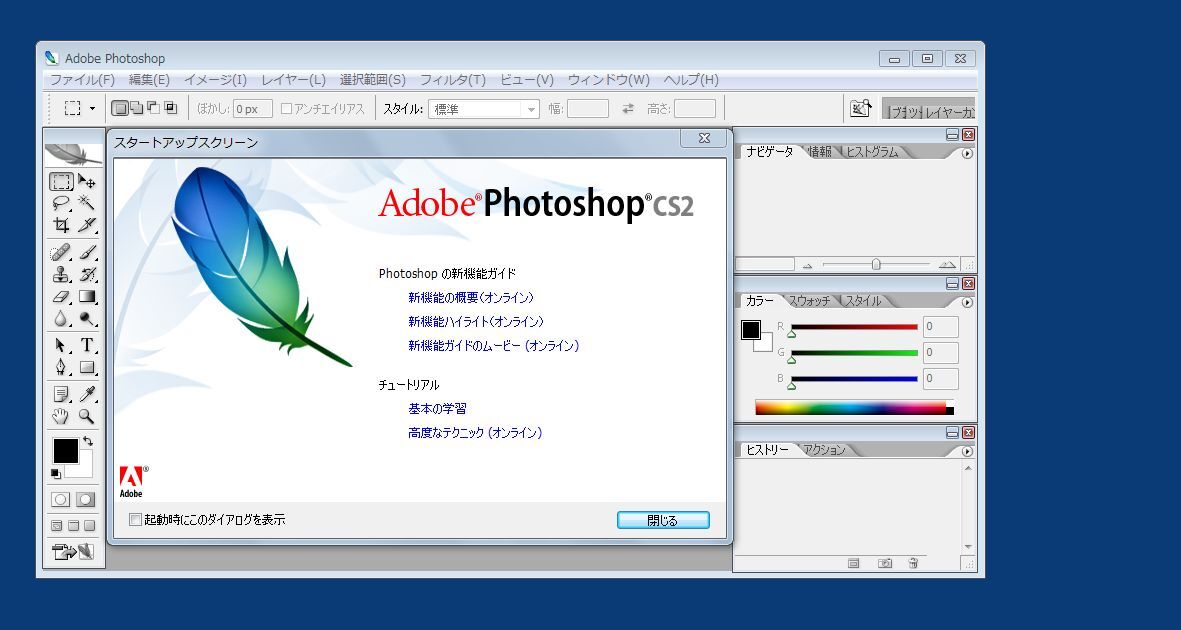1181x630 pixels.
Task: Select the Clone Stamp tool
Action: coord(62,274)
